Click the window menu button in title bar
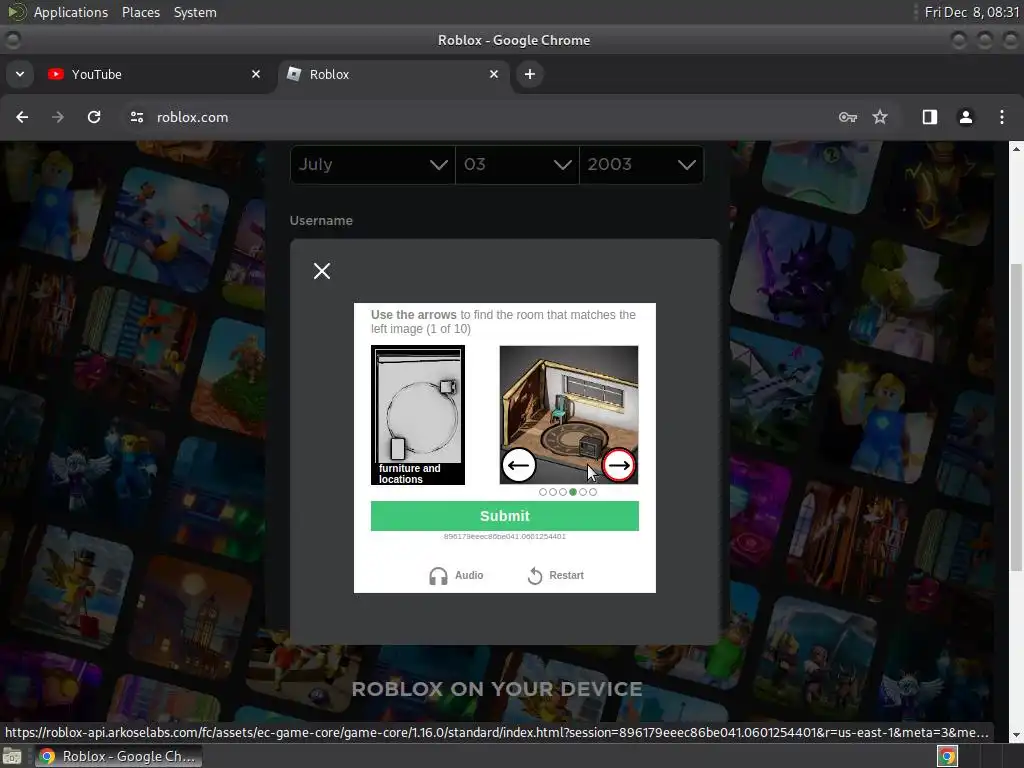1024x768 pixels. coord(12,40)
